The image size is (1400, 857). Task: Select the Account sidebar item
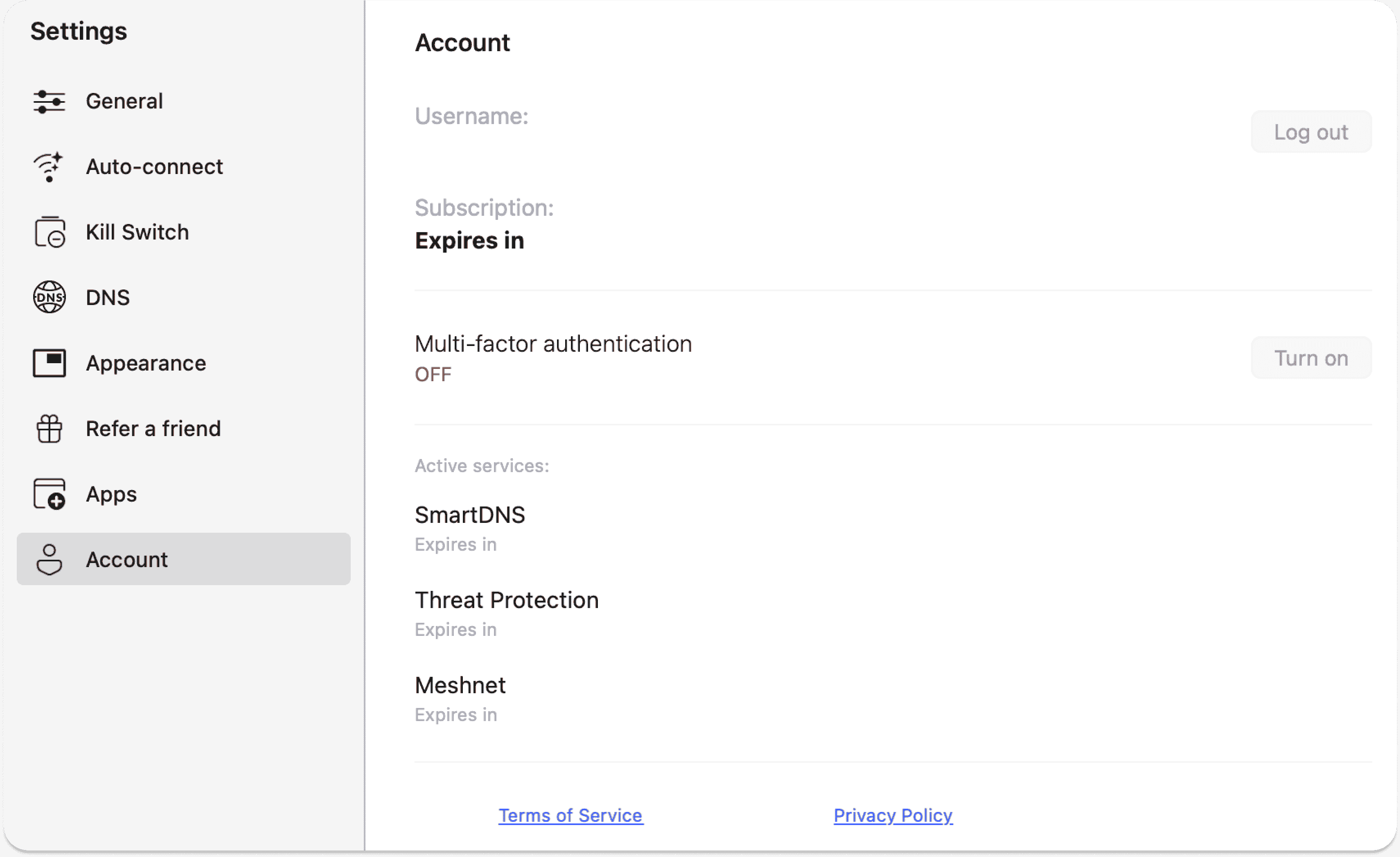(x=183, y=559)
